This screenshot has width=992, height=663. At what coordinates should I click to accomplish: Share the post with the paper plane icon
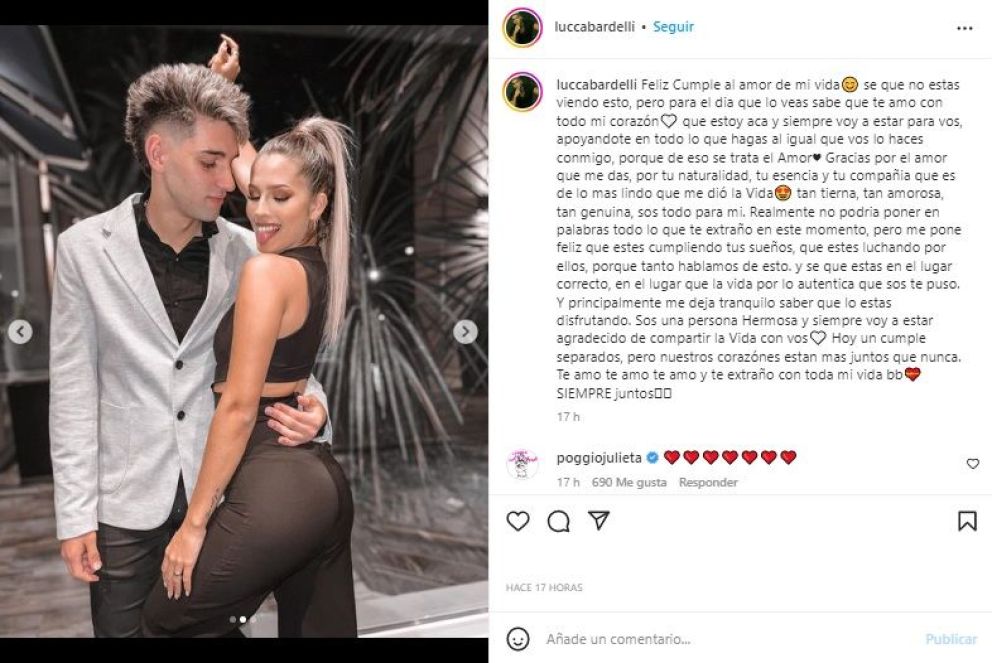click(x=598, y=520)
